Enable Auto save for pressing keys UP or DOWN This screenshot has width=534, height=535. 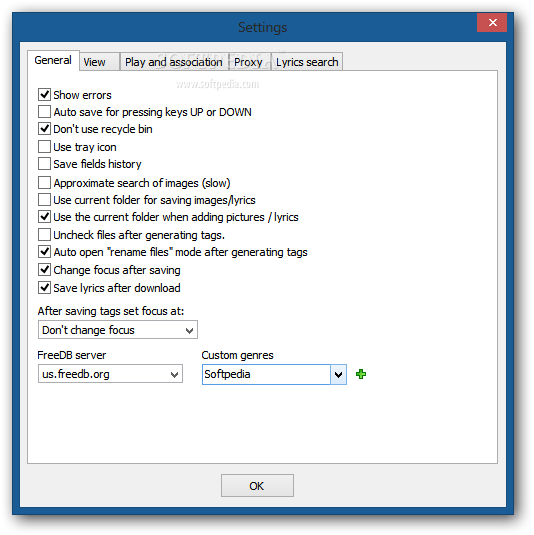[44, 112]
